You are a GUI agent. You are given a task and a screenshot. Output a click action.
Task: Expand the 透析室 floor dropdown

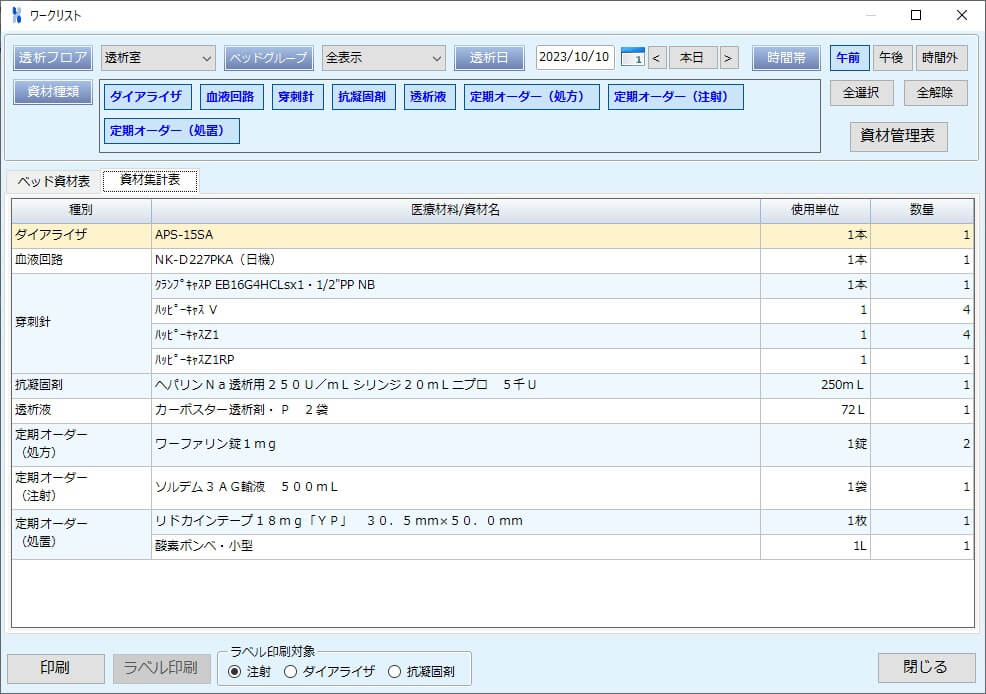tap(158, 58)
